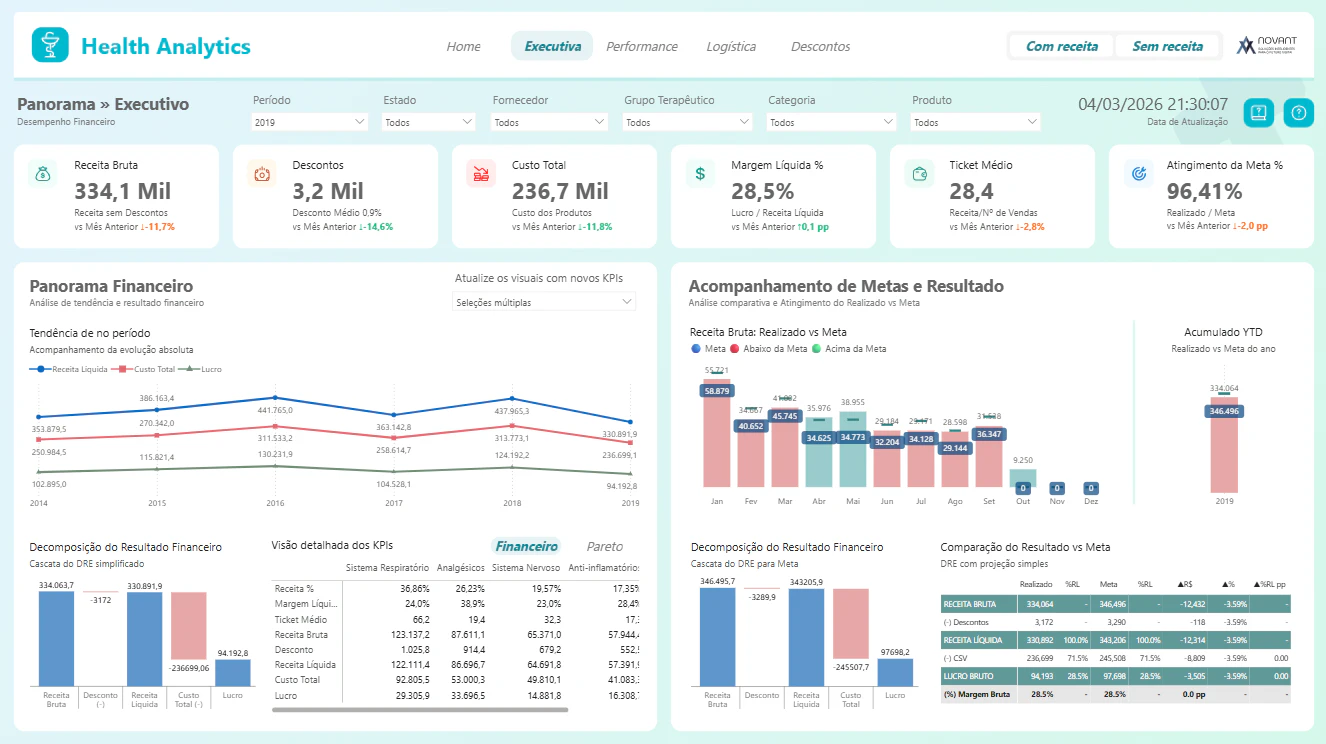The width and height of the screenshot is (1326, 744).
Task: Select the Executiva tab
Action: (x=552, y=46)
